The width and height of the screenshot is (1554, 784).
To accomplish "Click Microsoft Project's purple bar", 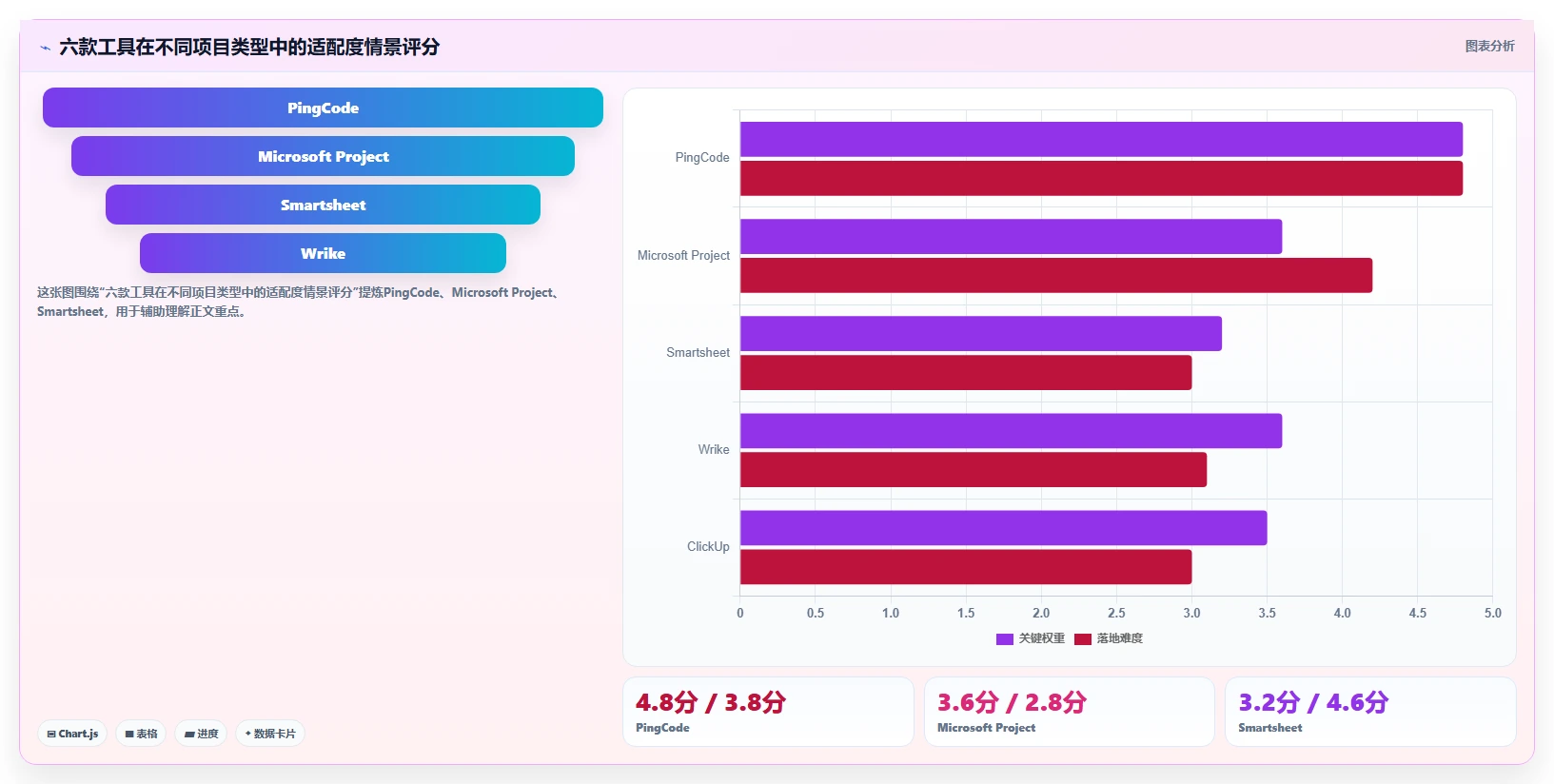I will [x=1011, y=236].
